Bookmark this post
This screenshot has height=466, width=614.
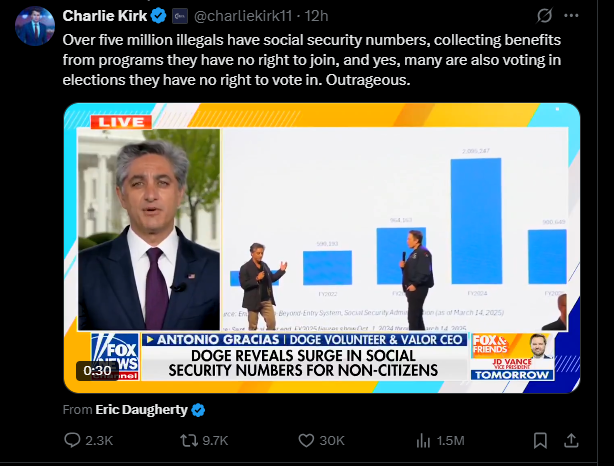tap(540, 440)
